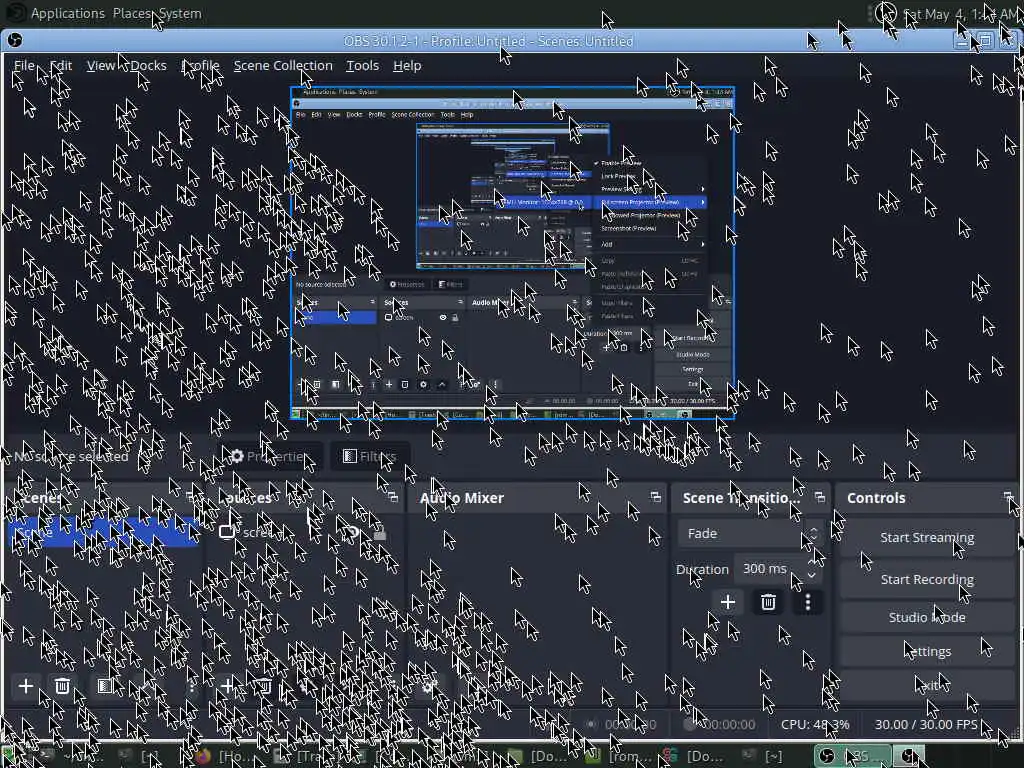Click Start Streaming button
Image resolution: width=1024 pixels, height=768 pixels.
coord(927,537)
